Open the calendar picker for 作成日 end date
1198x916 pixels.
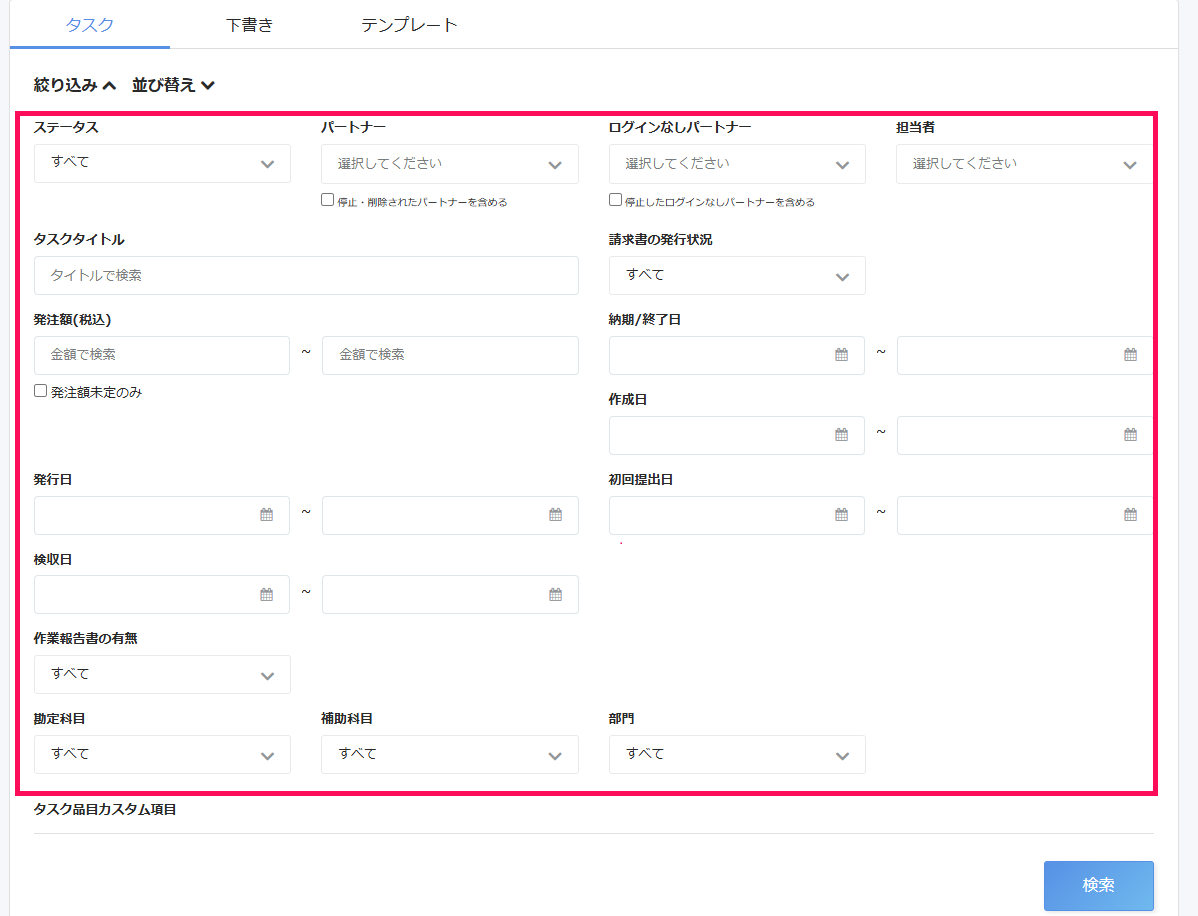coord(1128,434)
